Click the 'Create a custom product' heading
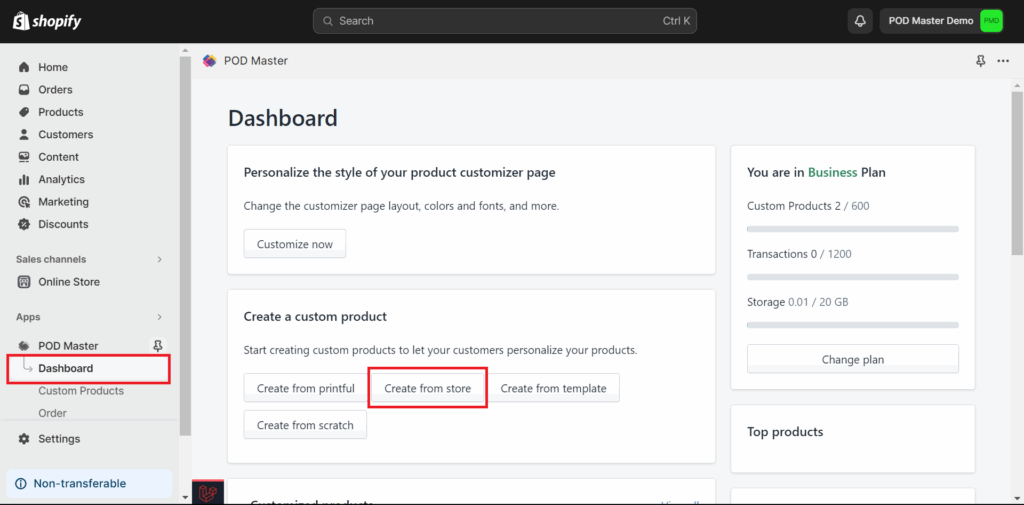 [x=315, y=317]
